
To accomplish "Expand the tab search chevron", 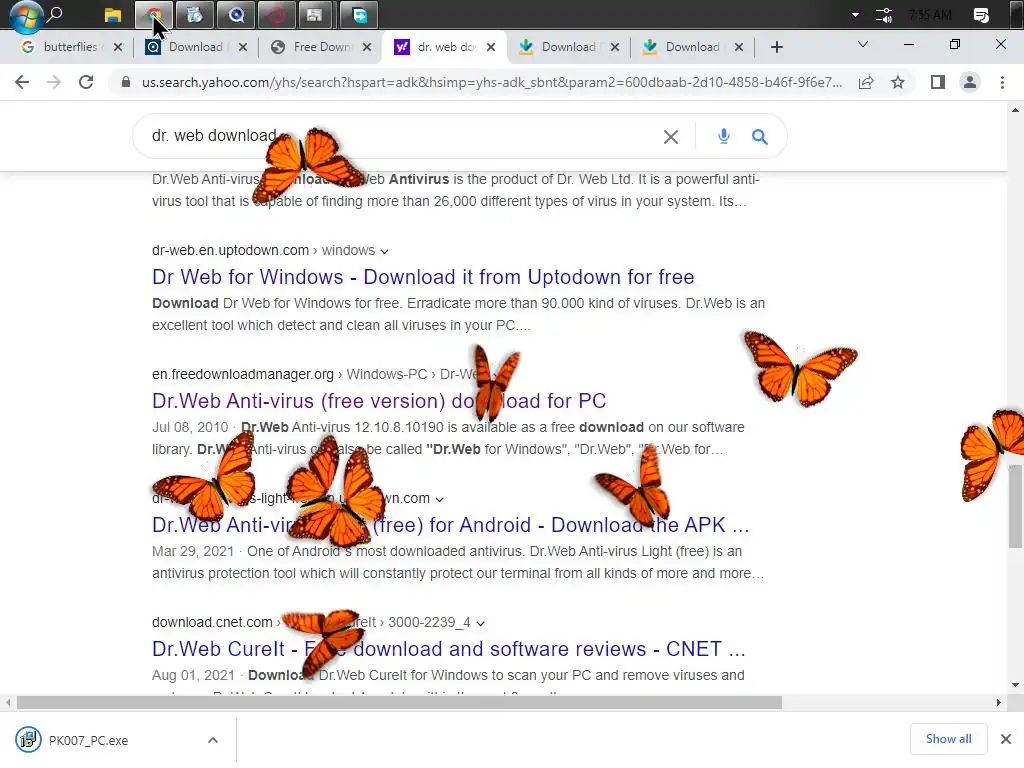I will click(x=863, y=44).
